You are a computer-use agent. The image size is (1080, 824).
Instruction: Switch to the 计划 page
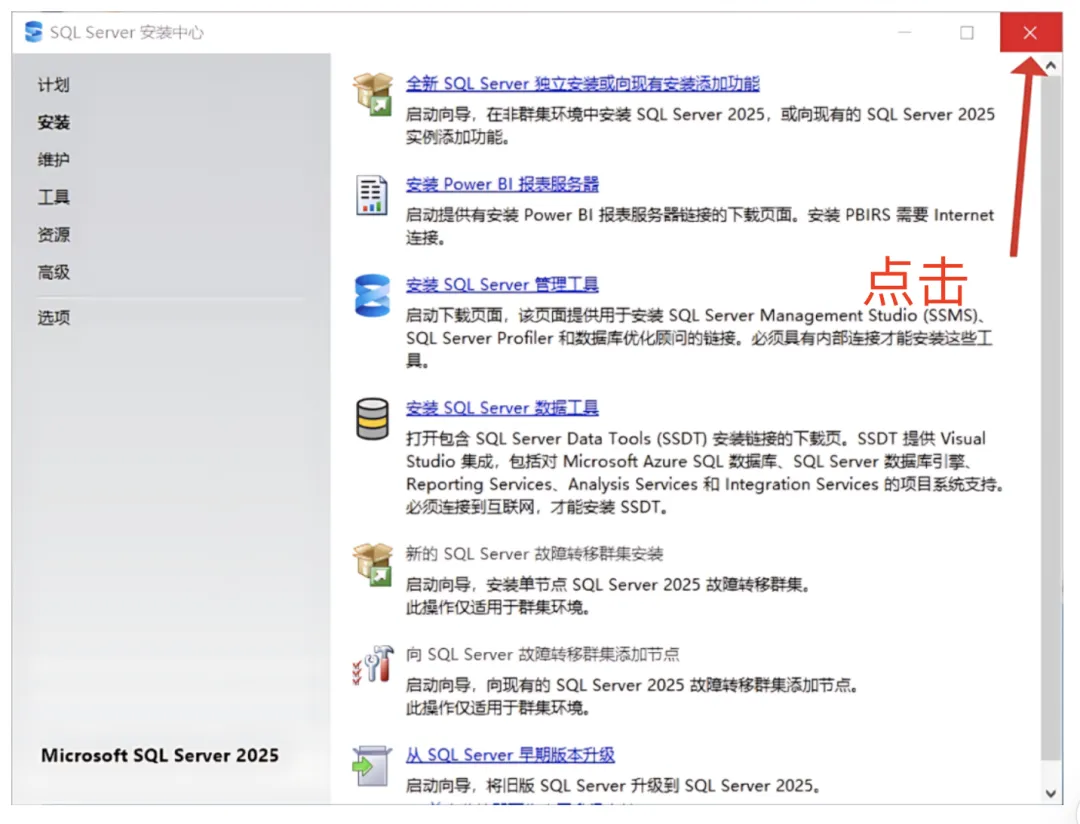54,85
